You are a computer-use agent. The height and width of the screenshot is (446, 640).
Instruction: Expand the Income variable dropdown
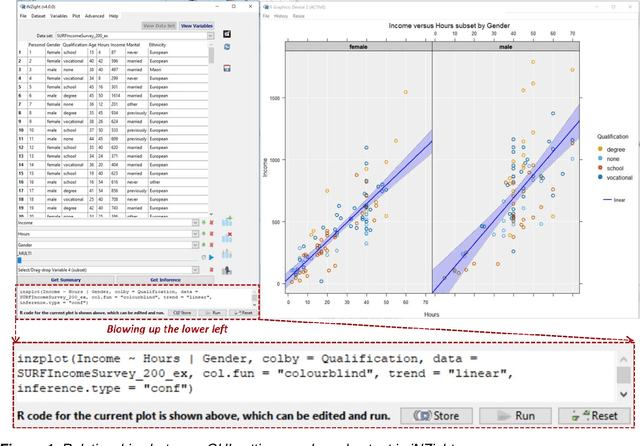195,223
